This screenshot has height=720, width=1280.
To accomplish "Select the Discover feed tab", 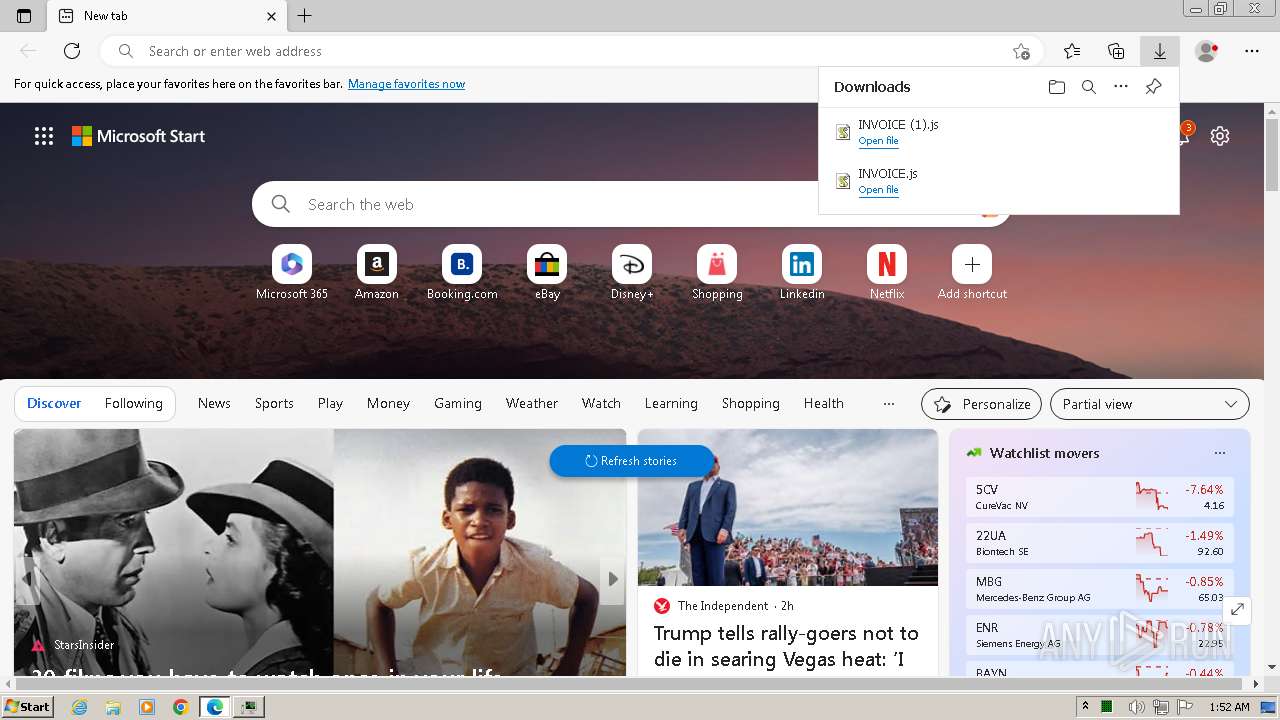I will click(x=54, y=403).
